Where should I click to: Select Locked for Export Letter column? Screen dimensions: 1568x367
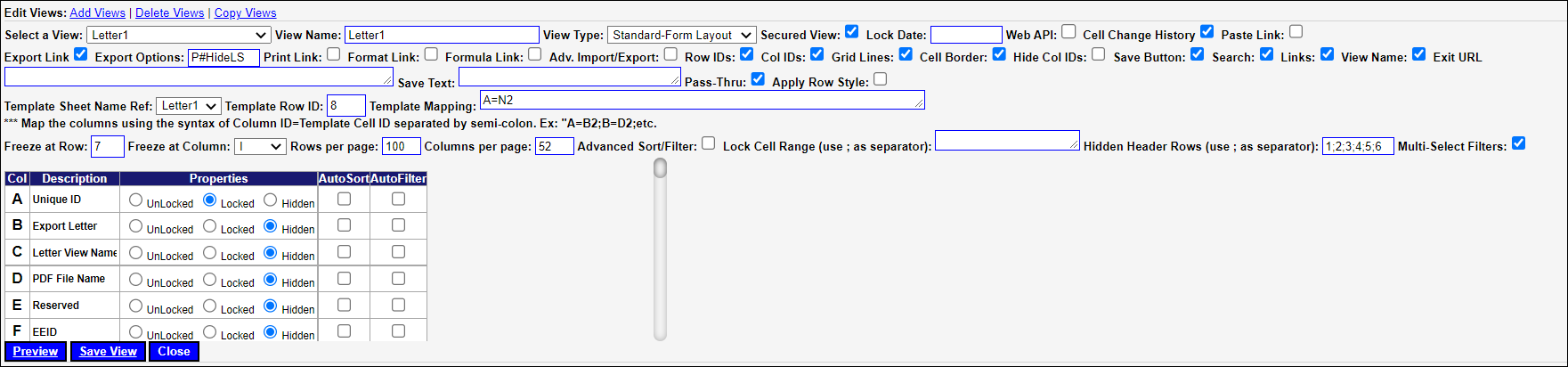coord(209,226)
